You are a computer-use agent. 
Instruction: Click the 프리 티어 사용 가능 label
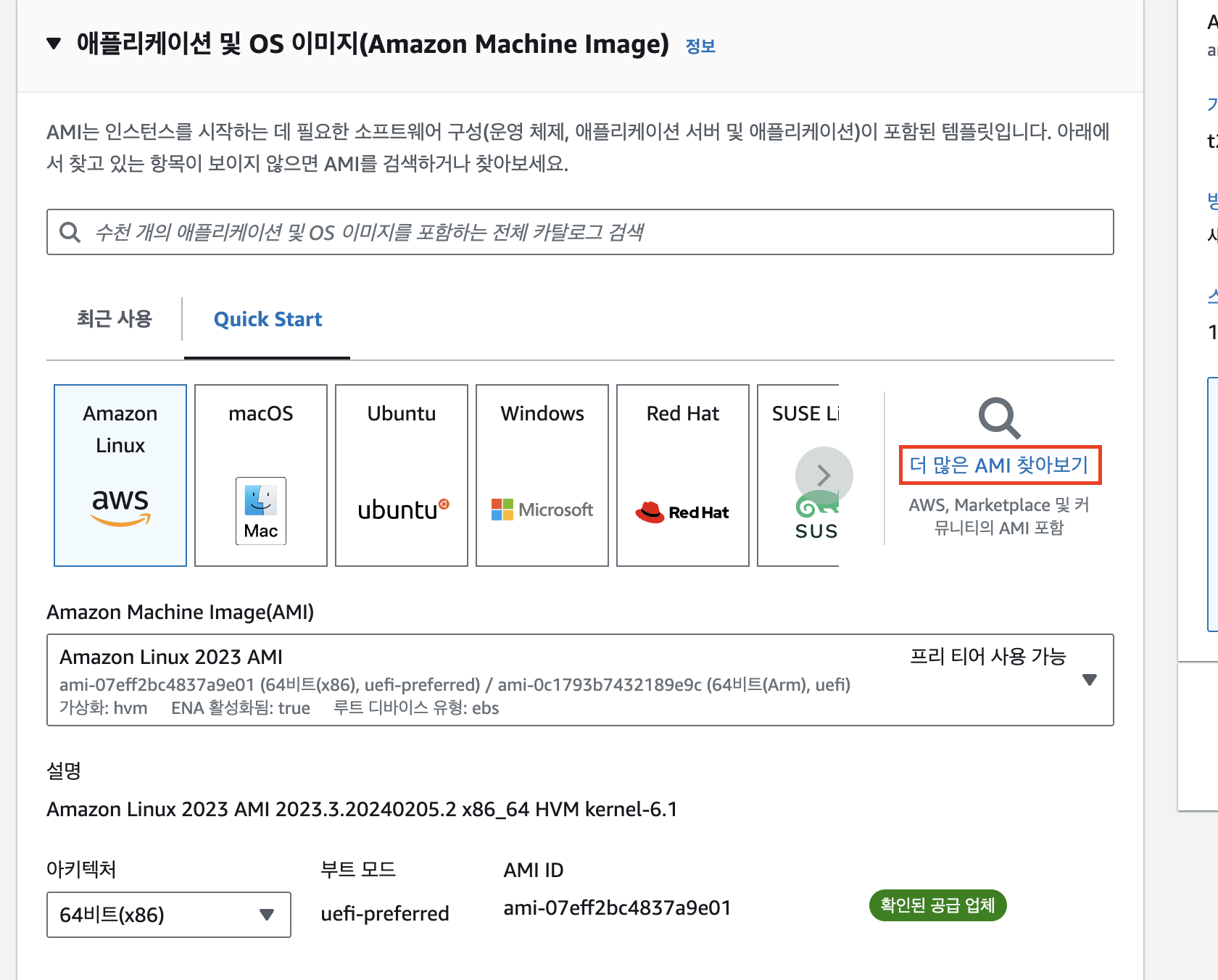pos(988,657)
